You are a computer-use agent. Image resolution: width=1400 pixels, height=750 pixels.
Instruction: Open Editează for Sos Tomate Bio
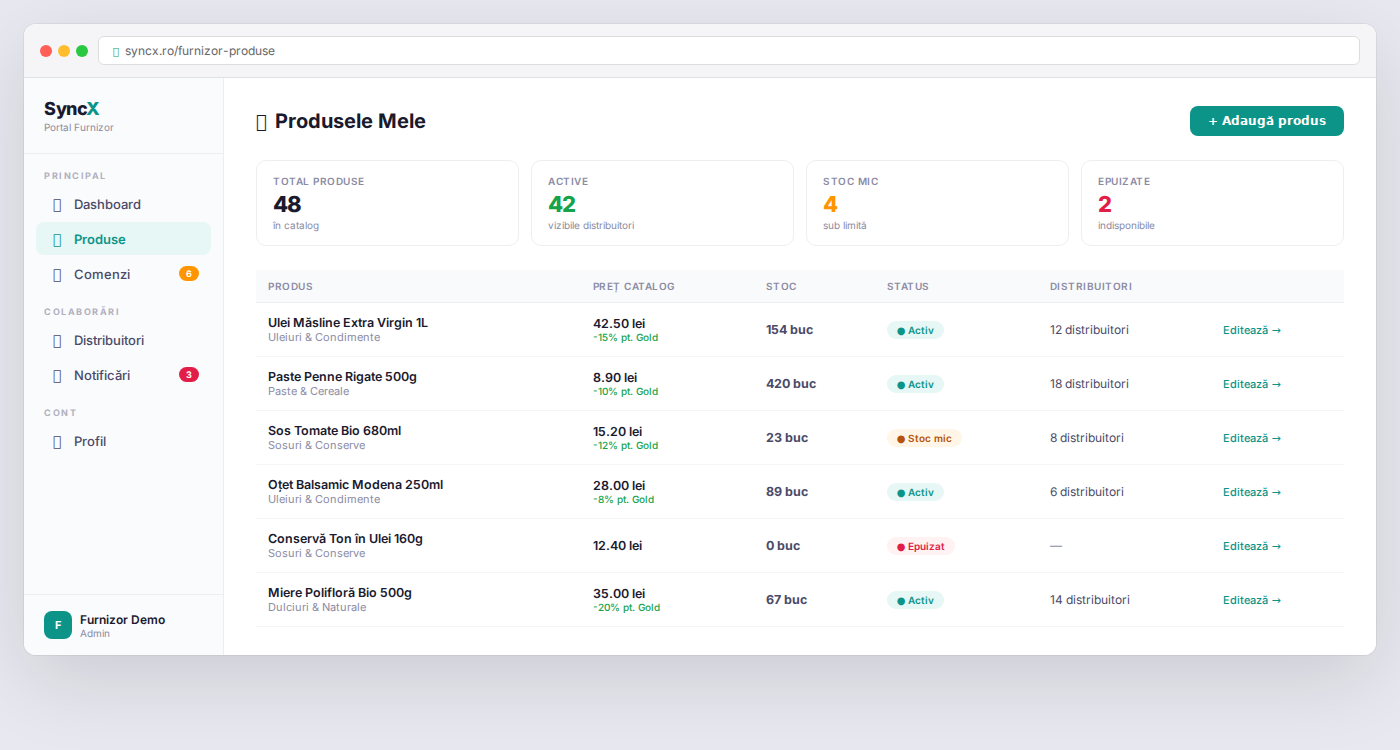click(1251, 438)
